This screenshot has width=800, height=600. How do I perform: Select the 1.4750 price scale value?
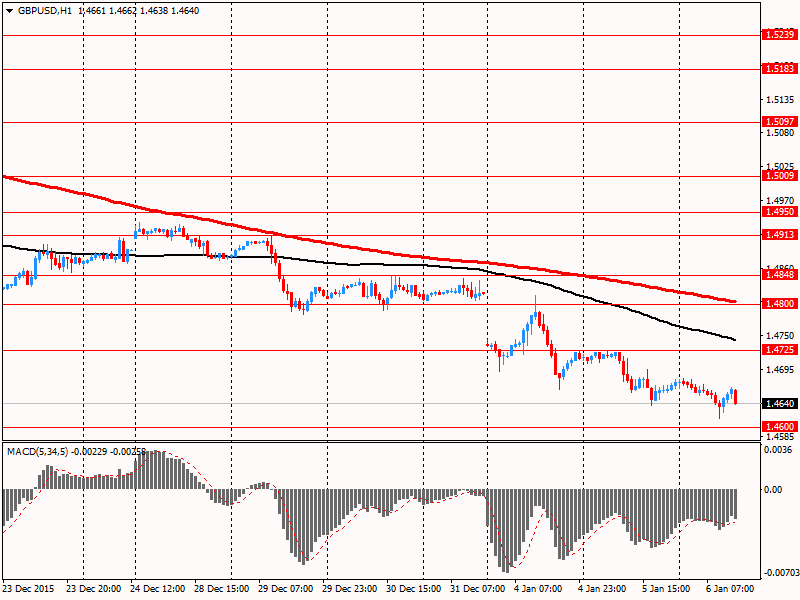coord(781,336)
